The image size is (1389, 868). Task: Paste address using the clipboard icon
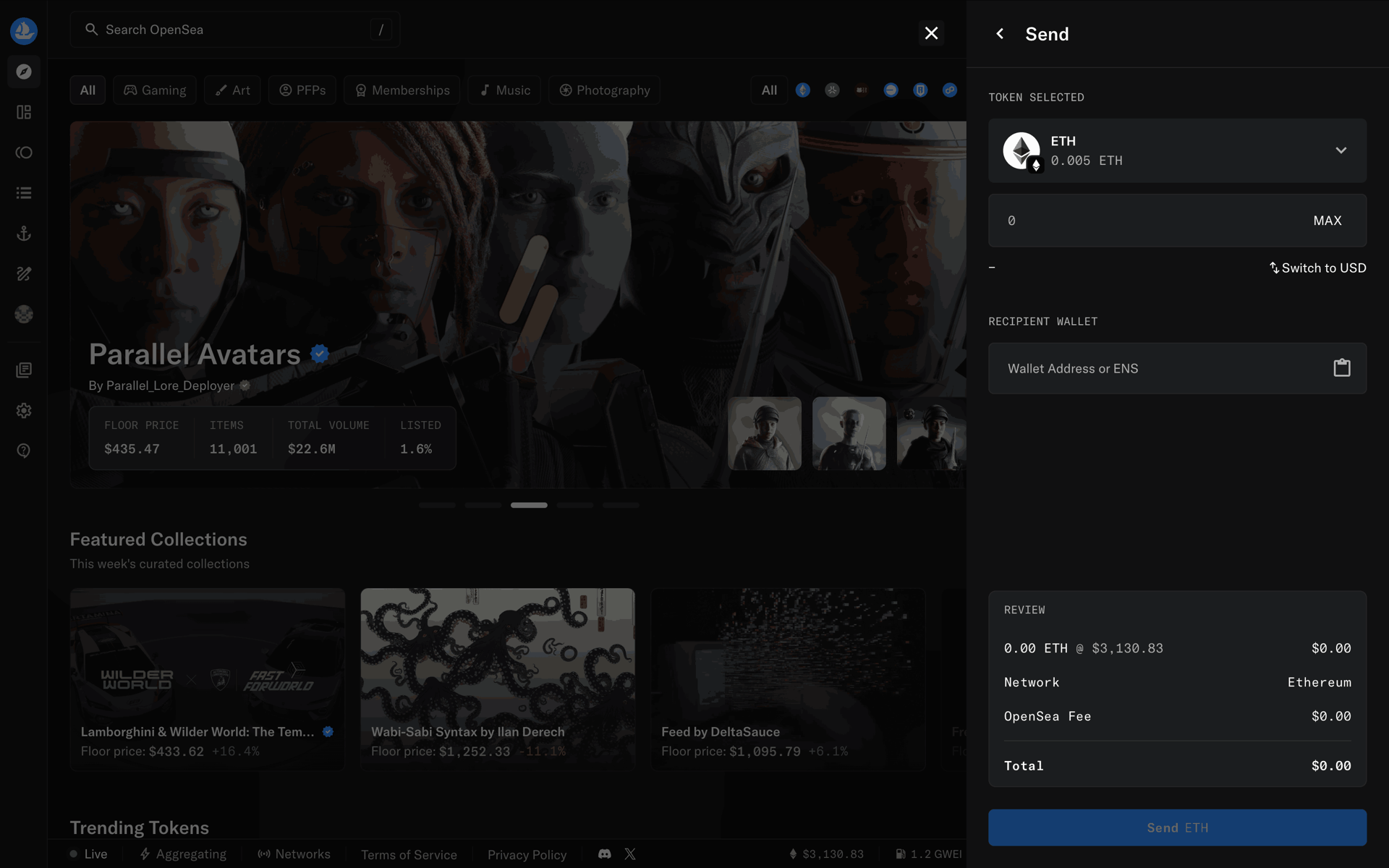click(1342, 368)
